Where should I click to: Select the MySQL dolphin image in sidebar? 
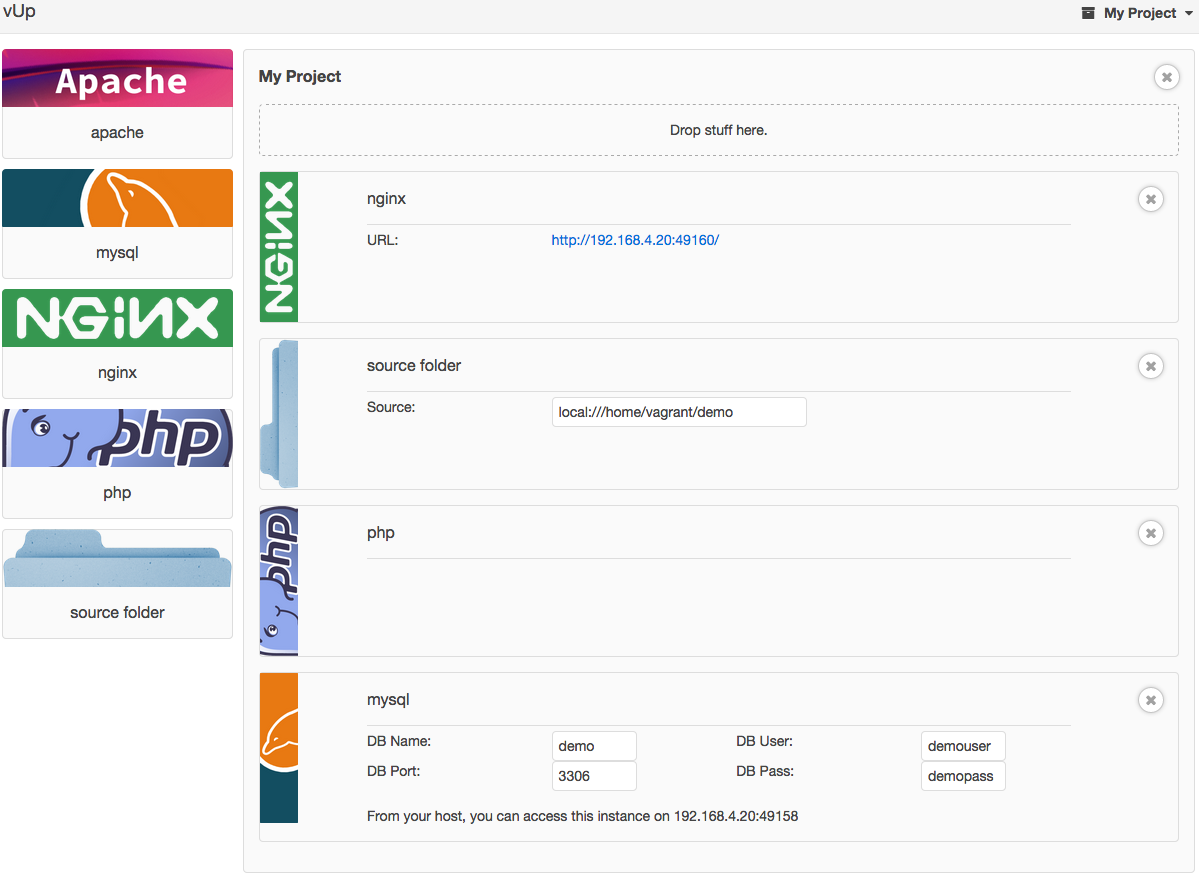[118, 198]
